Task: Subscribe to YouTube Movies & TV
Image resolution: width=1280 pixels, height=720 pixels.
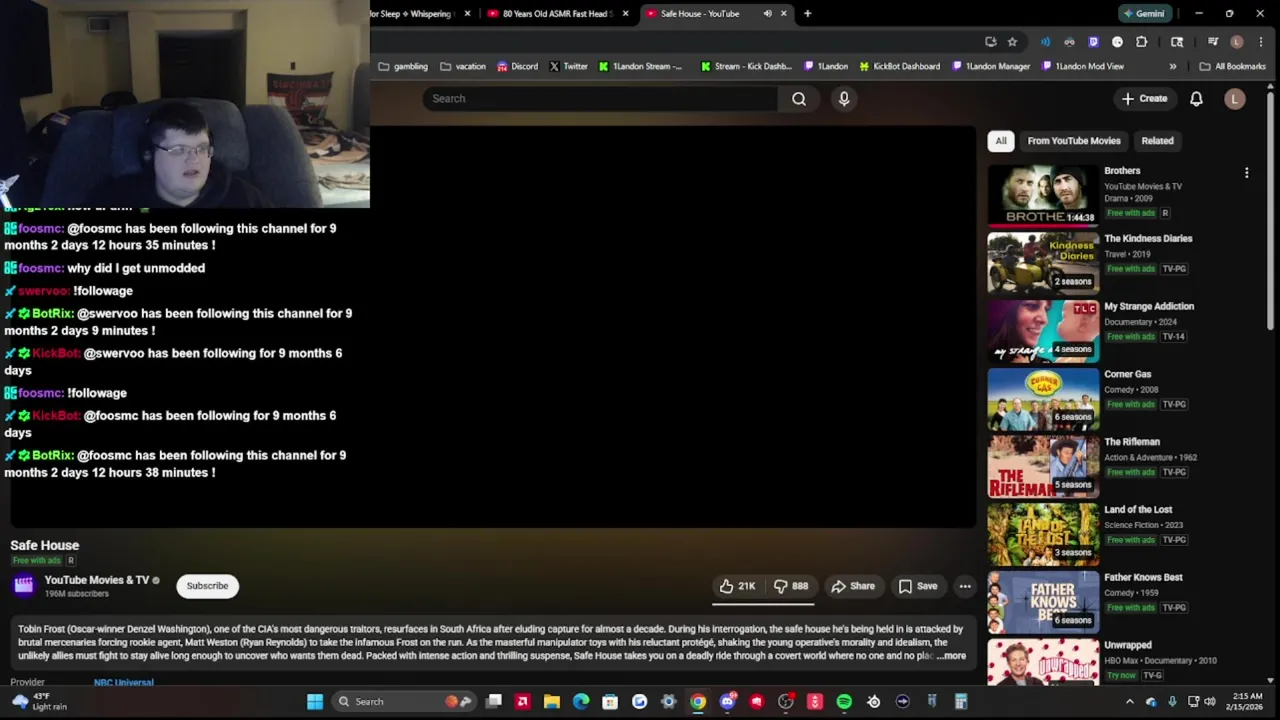Action: click(x=207, y=586)
